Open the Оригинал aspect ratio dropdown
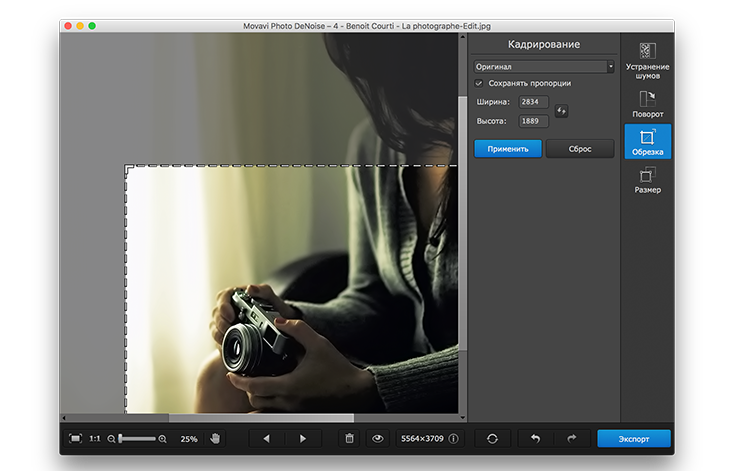The image size is (733, 471). (x=544, y=67)
